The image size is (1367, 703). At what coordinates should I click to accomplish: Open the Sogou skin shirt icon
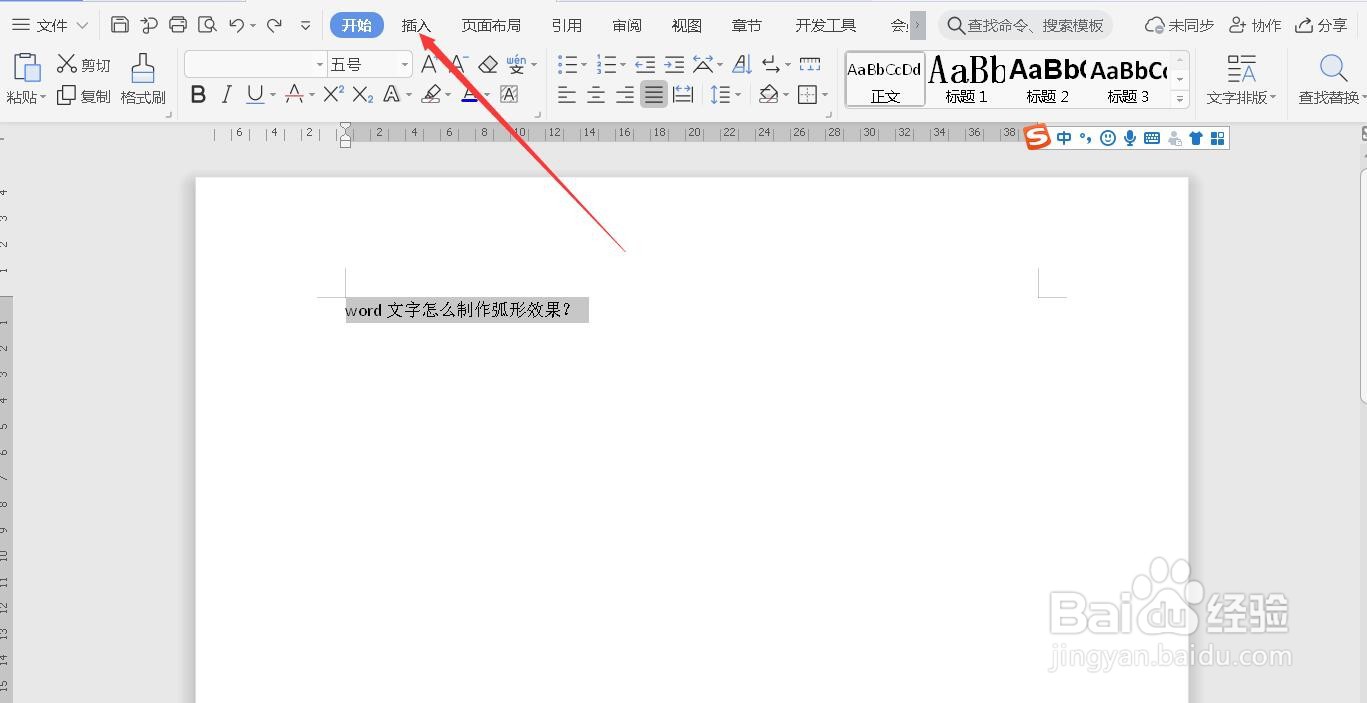1196,138
